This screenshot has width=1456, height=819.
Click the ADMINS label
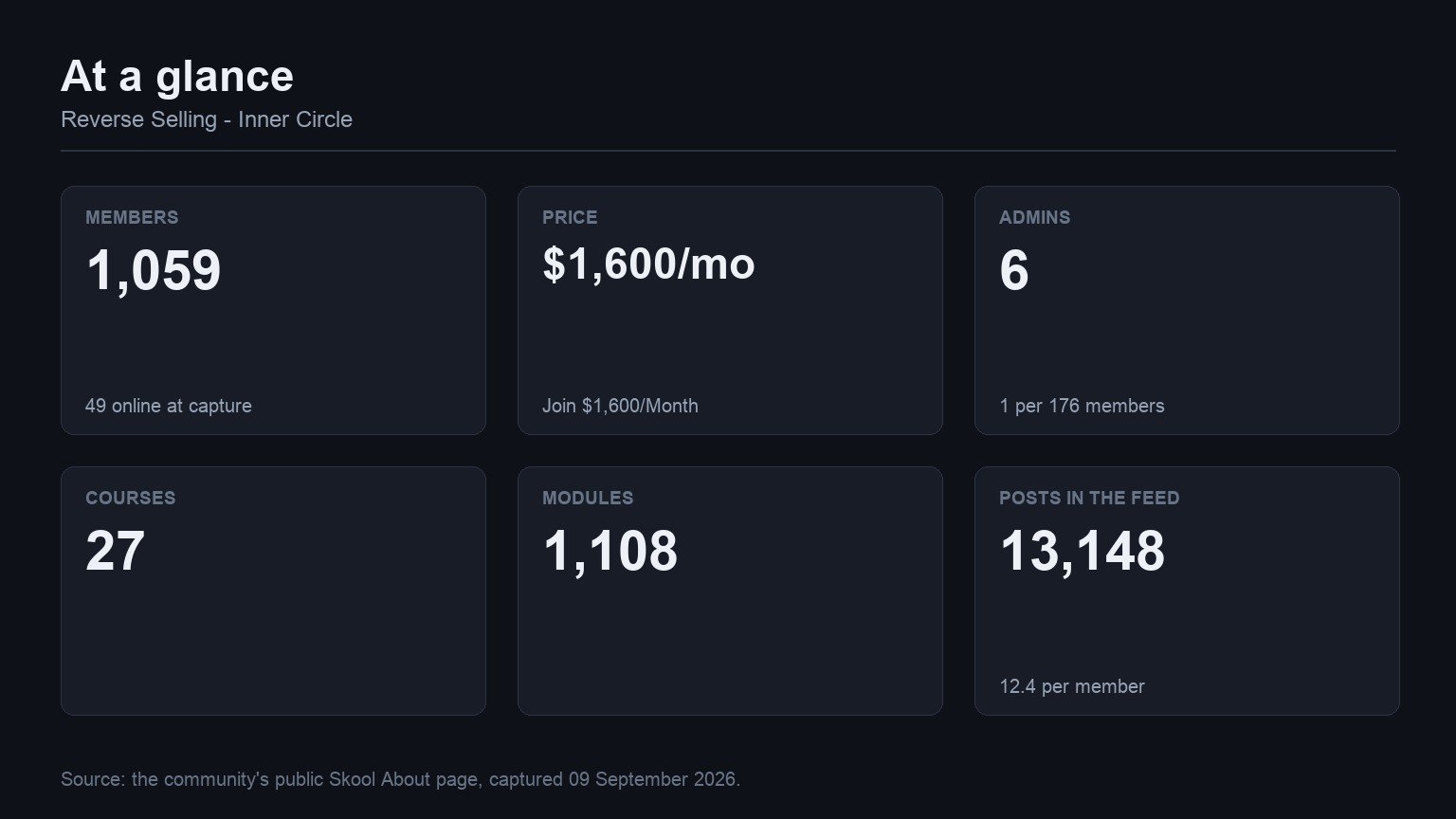[x=1034, y=217]
